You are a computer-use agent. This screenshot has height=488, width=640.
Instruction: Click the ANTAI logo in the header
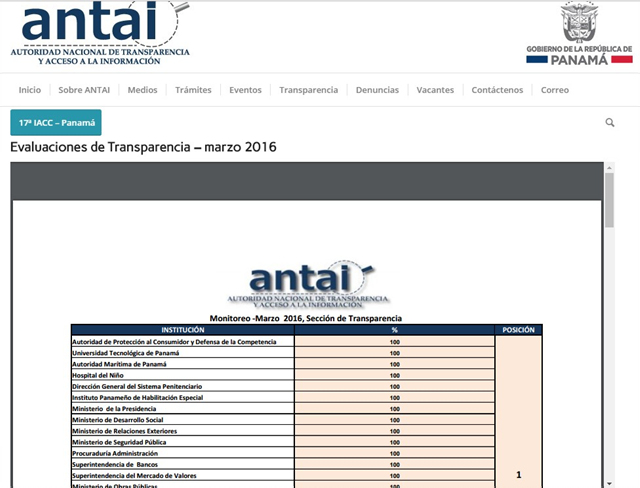100,33
